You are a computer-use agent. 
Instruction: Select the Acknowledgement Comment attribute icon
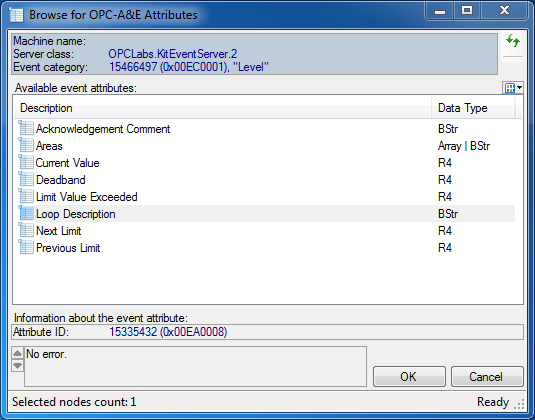(x=26, y=129)
